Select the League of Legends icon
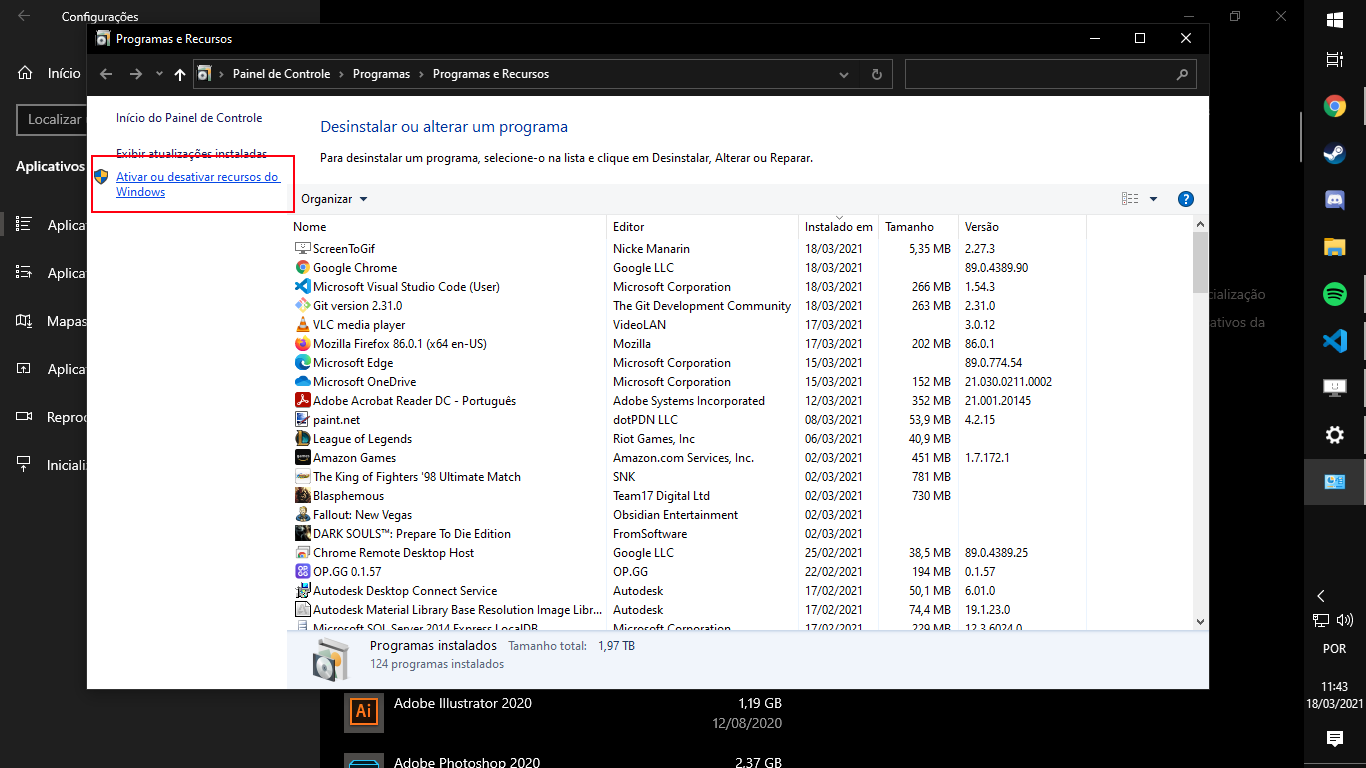This screenshot has width=1366, height=768. coord(303,438)
